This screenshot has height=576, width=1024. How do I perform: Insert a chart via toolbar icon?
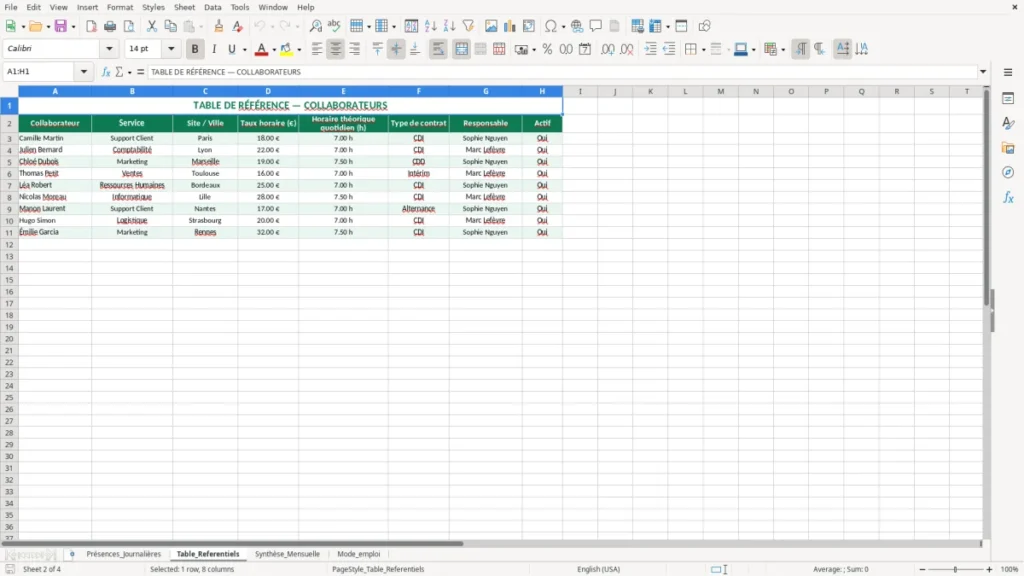510,26
